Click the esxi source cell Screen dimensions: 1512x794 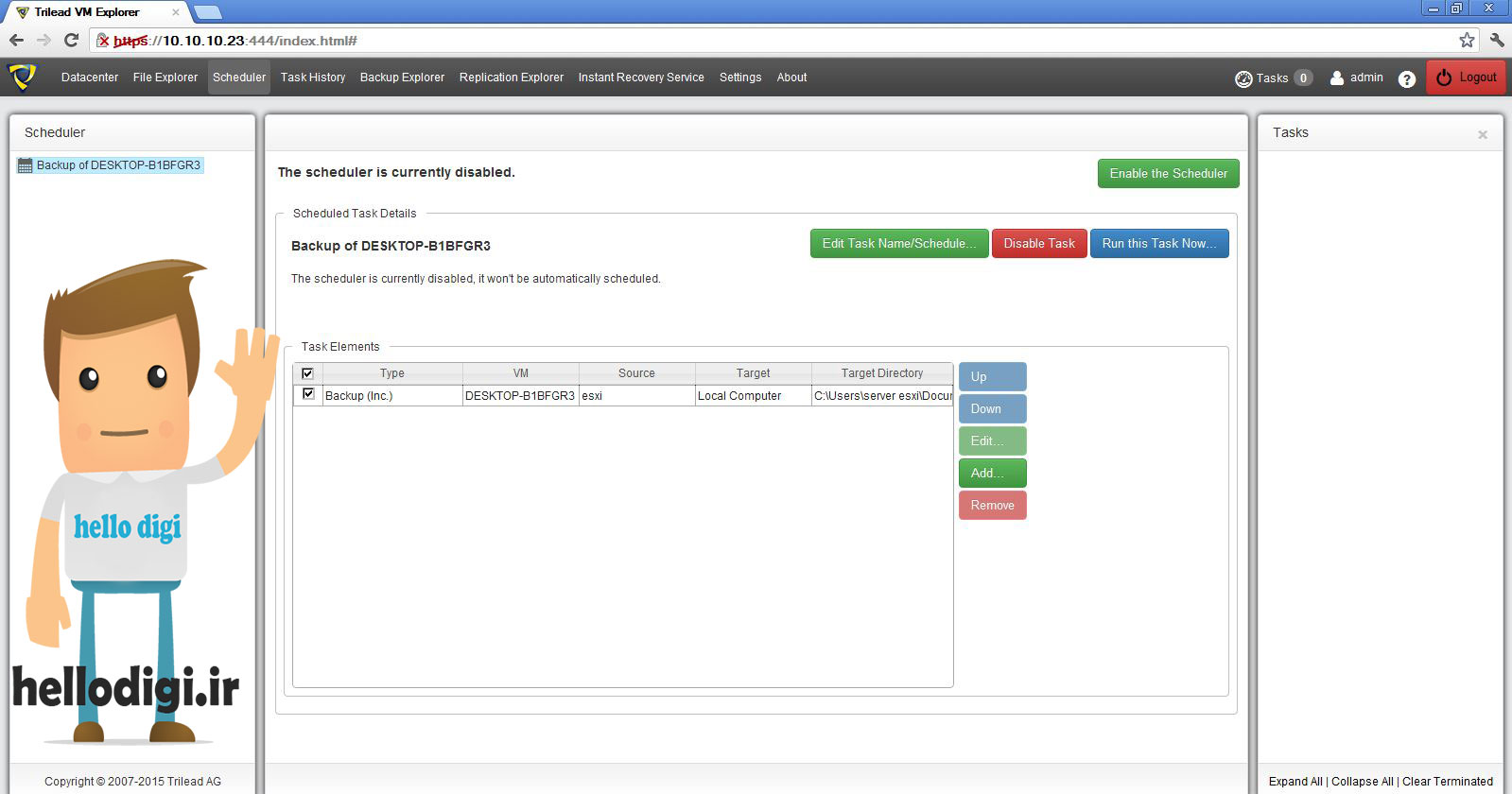pos(637,396)
